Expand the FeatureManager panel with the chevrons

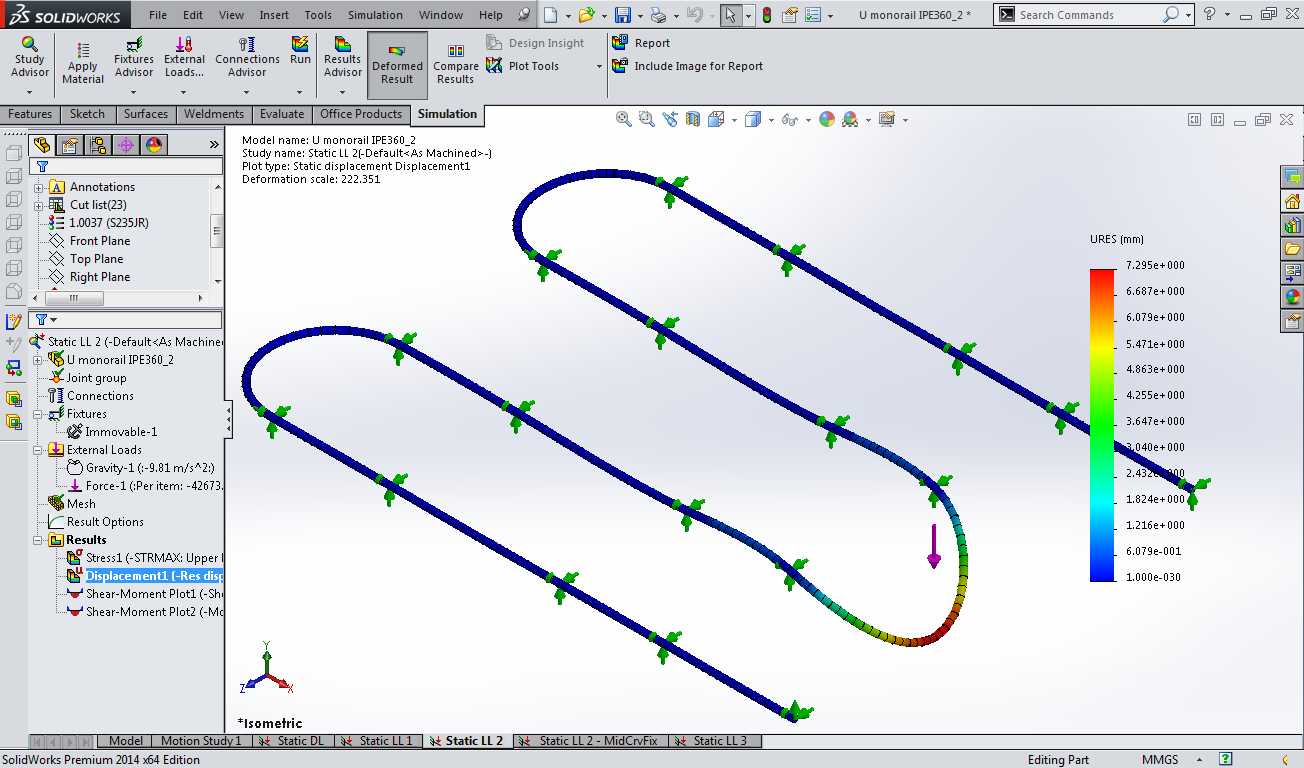click(213, 145)
